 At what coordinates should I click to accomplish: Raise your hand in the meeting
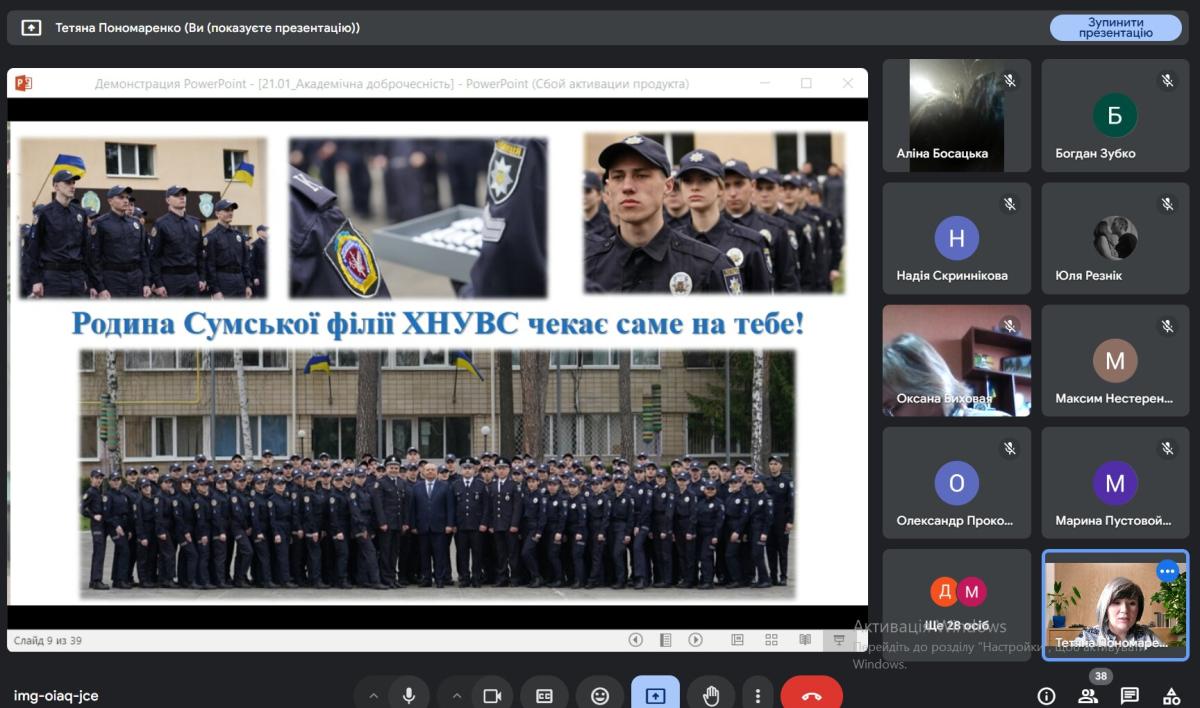click(x=711, y=696)
